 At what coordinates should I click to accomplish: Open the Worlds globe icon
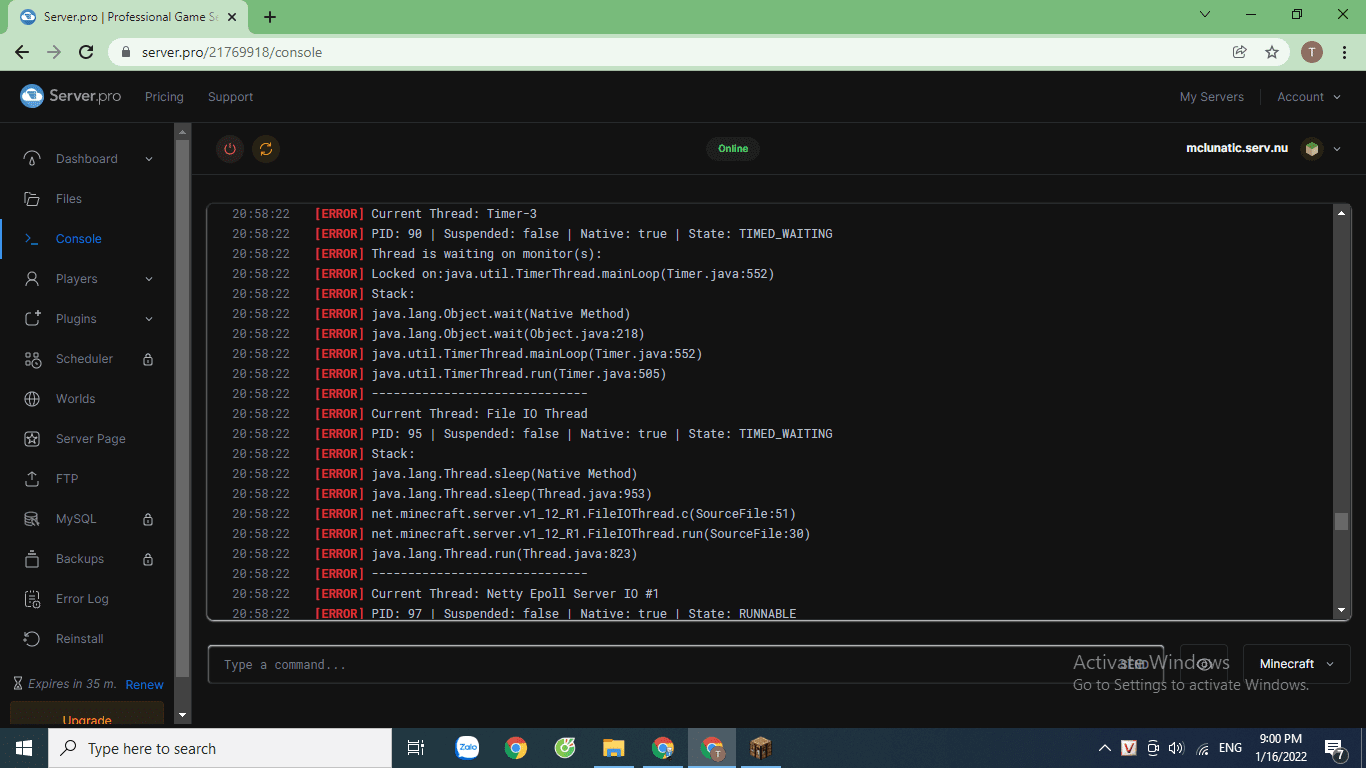[33, 399]
